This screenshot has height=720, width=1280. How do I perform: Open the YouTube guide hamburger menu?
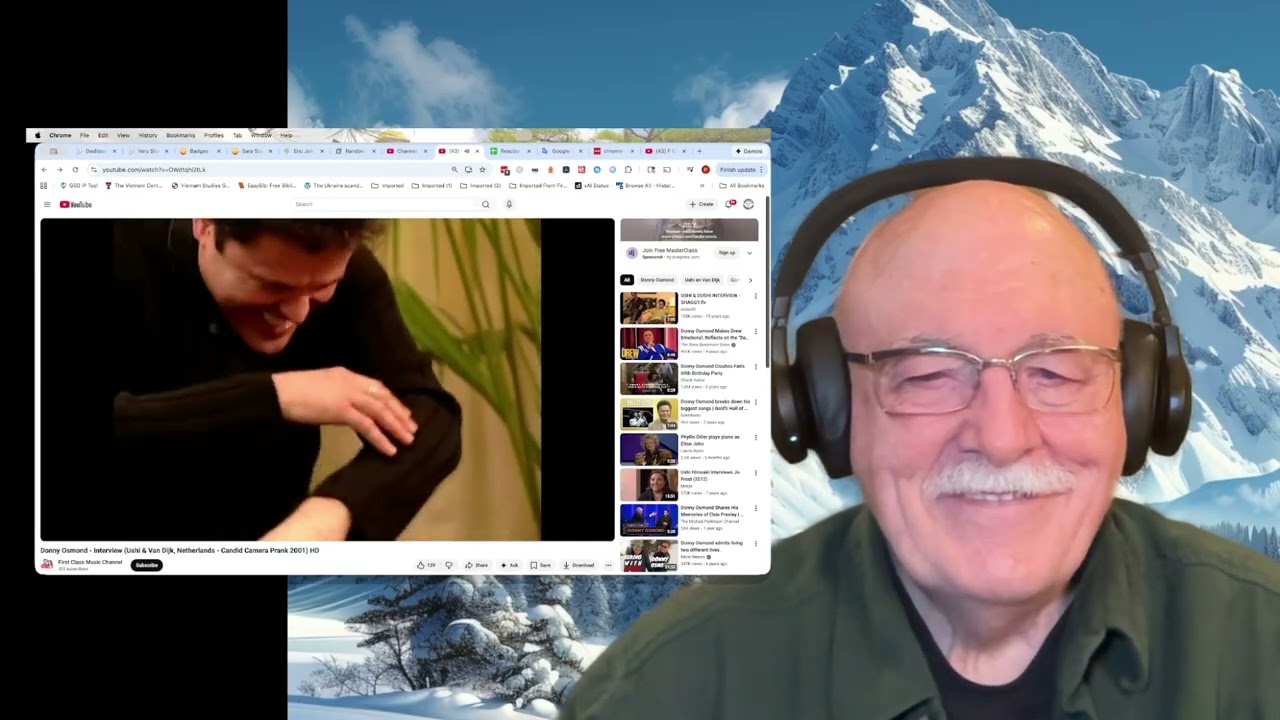coord(47,204)
